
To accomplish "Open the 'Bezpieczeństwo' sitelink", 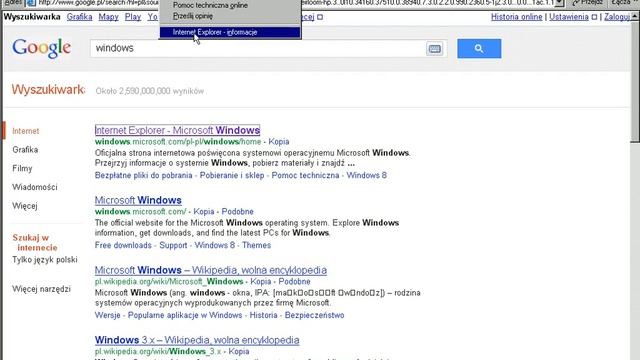I will 314,315.
